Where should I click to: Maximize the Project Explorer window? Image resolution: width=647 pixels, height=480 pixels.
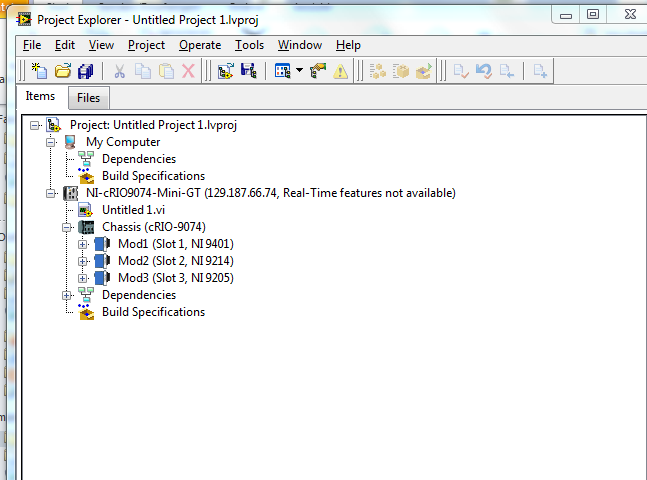coord(593,14)
